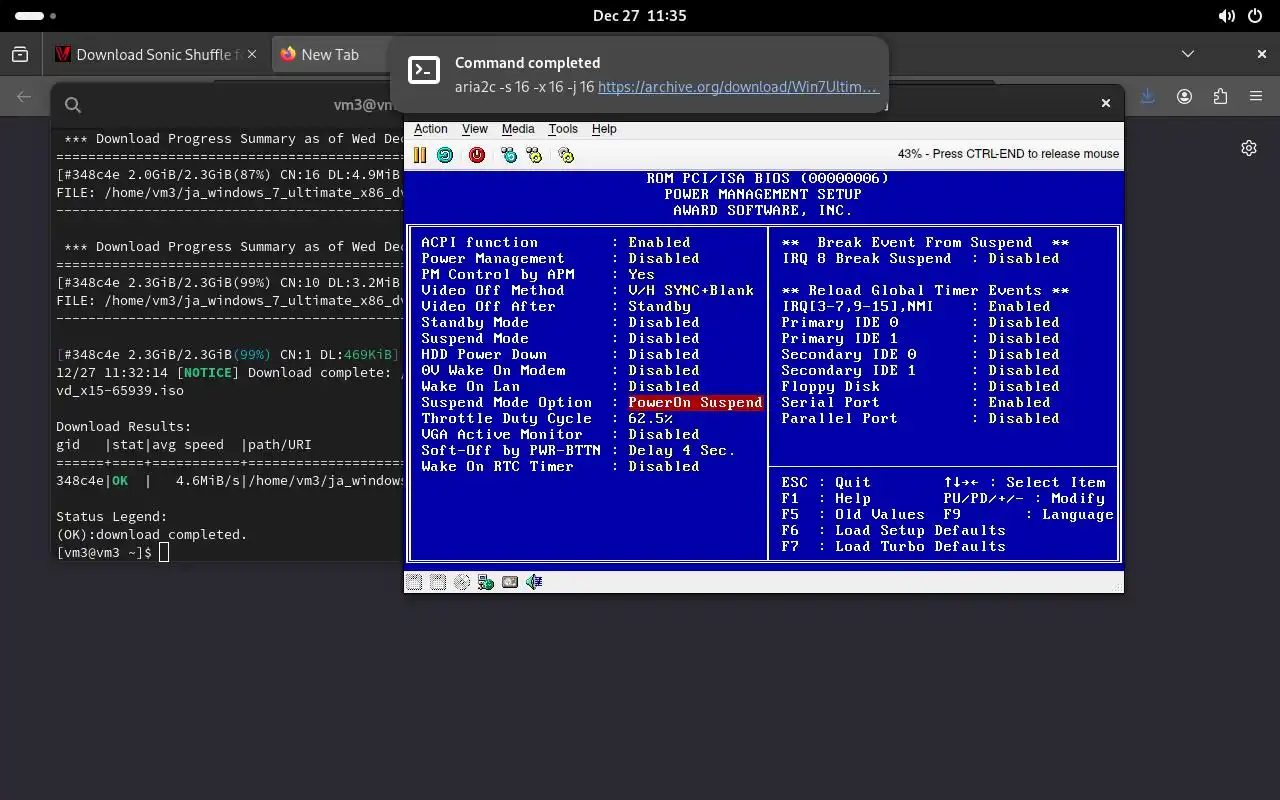1280x800 pixels.
Task: Click the Secondary IDE 1 label
Action: pyautogui.click(x=849, y=371)
